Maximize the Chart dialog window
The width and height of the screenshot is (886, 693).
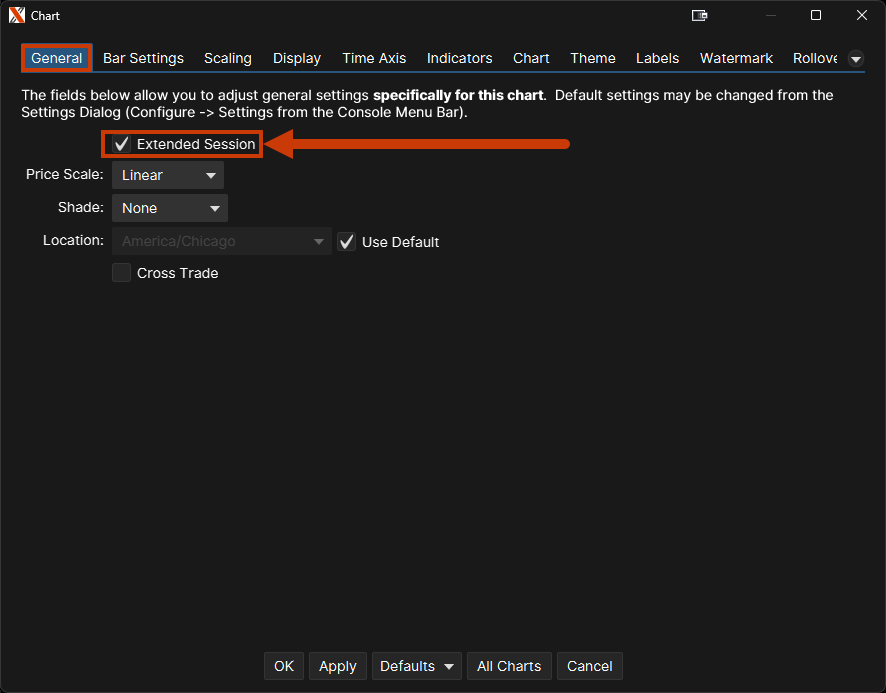pos(816,16)
